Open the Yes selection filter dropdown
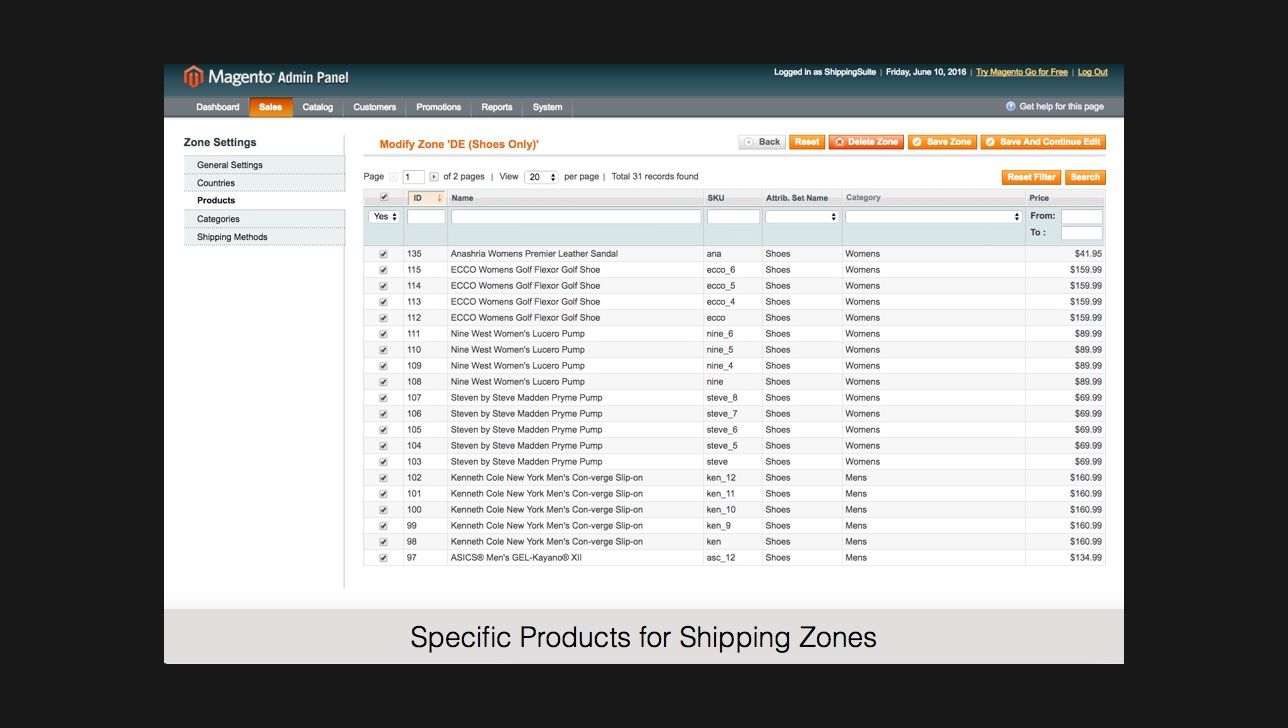Image resolution: width=1288 pixels, height=728 pixels. tap(384, 217)
